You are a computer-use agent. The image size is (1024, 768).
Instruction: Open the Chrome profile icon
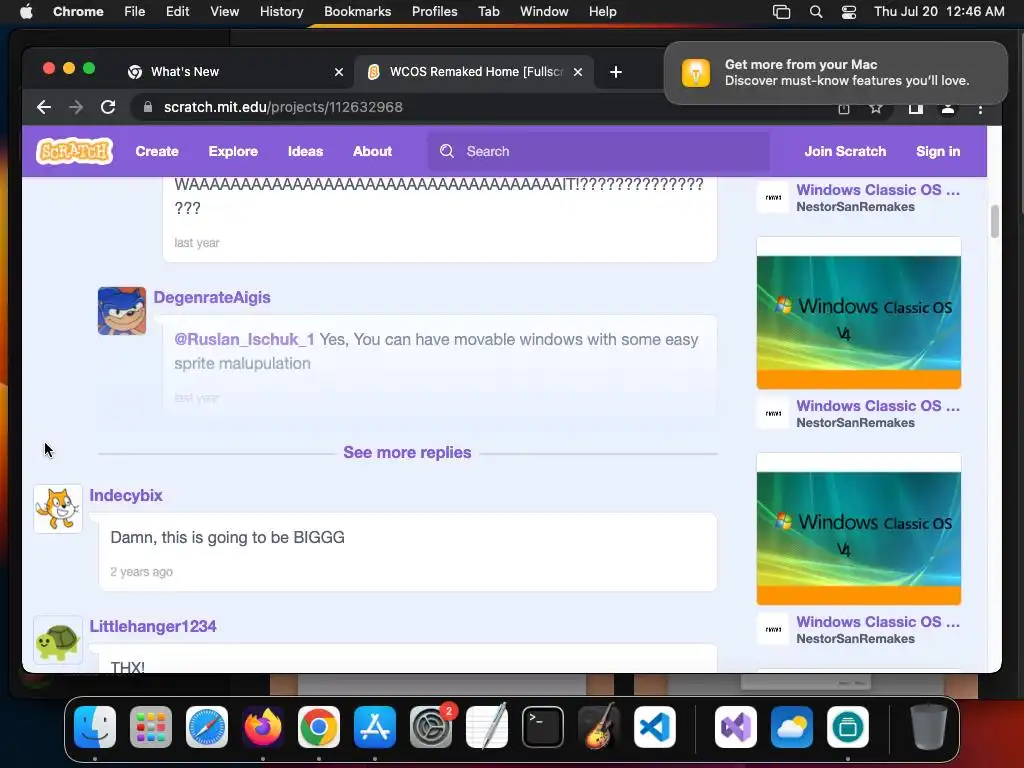[948, 109]
